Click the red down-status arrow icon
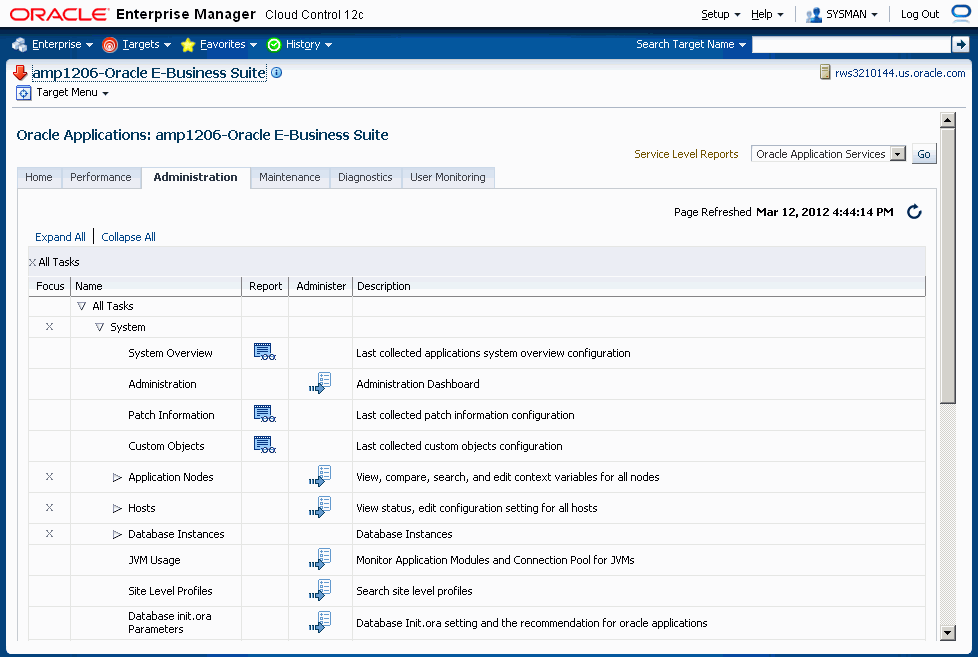 point(20,73)
